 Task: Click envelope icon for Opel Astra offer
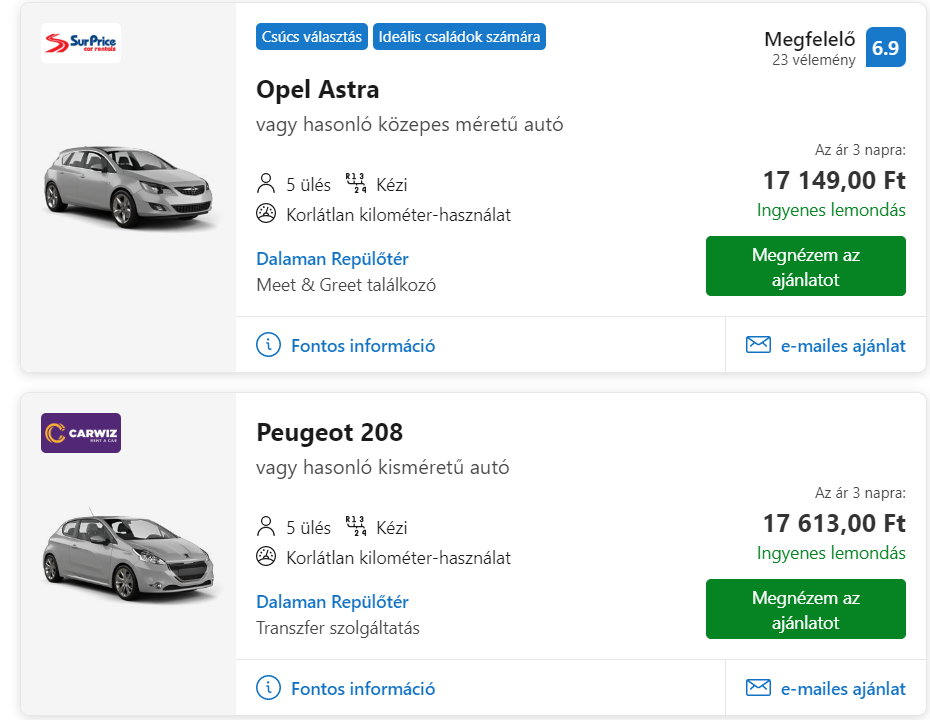(758, 345)
